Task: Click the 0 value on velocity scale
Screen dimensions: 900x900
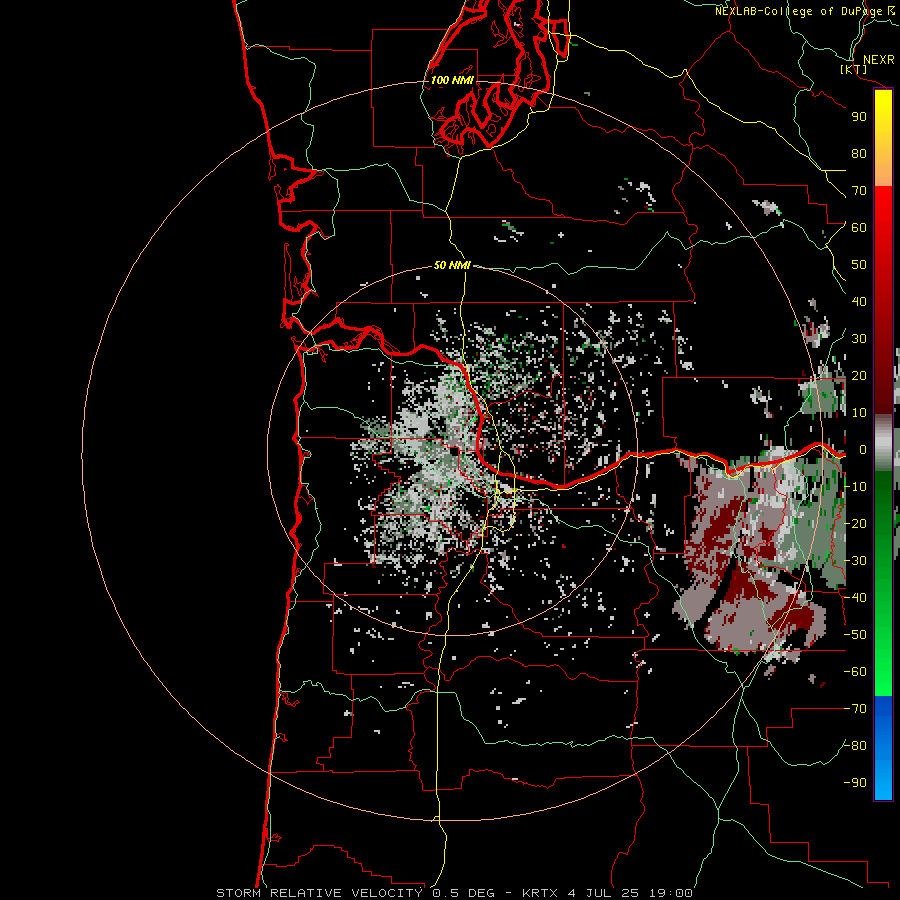Action: 862,450
